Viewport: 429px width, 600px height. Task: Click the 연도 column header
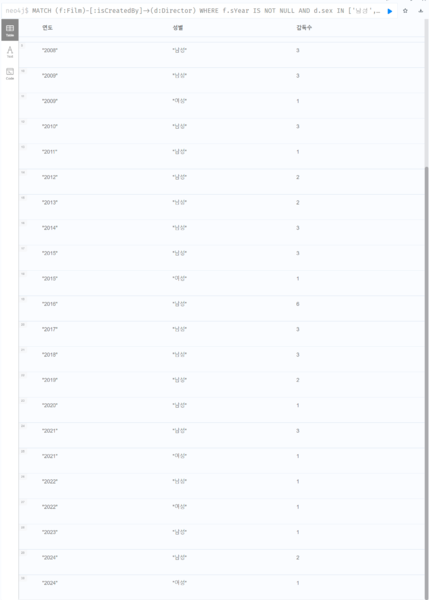[47, 28]
